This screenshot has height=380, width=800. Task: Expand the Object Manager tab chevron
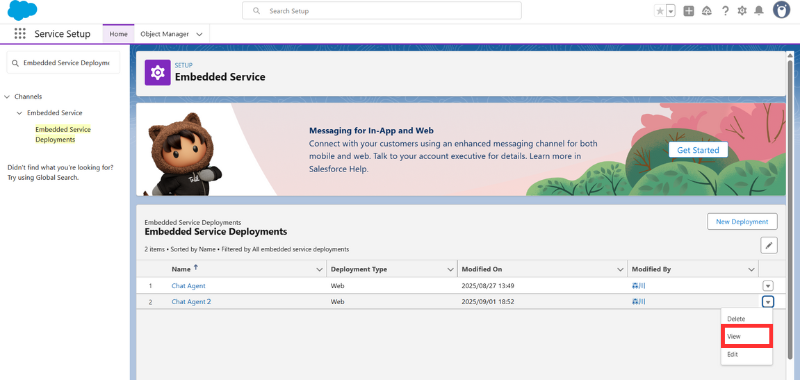199,34
